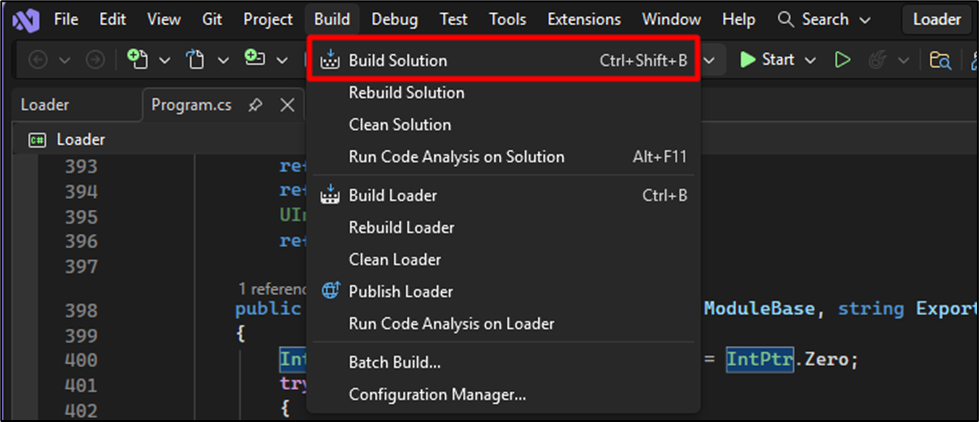Click the new item toolbar icon
The width and height of the screenshot is (979, 422).
point(137,60)
